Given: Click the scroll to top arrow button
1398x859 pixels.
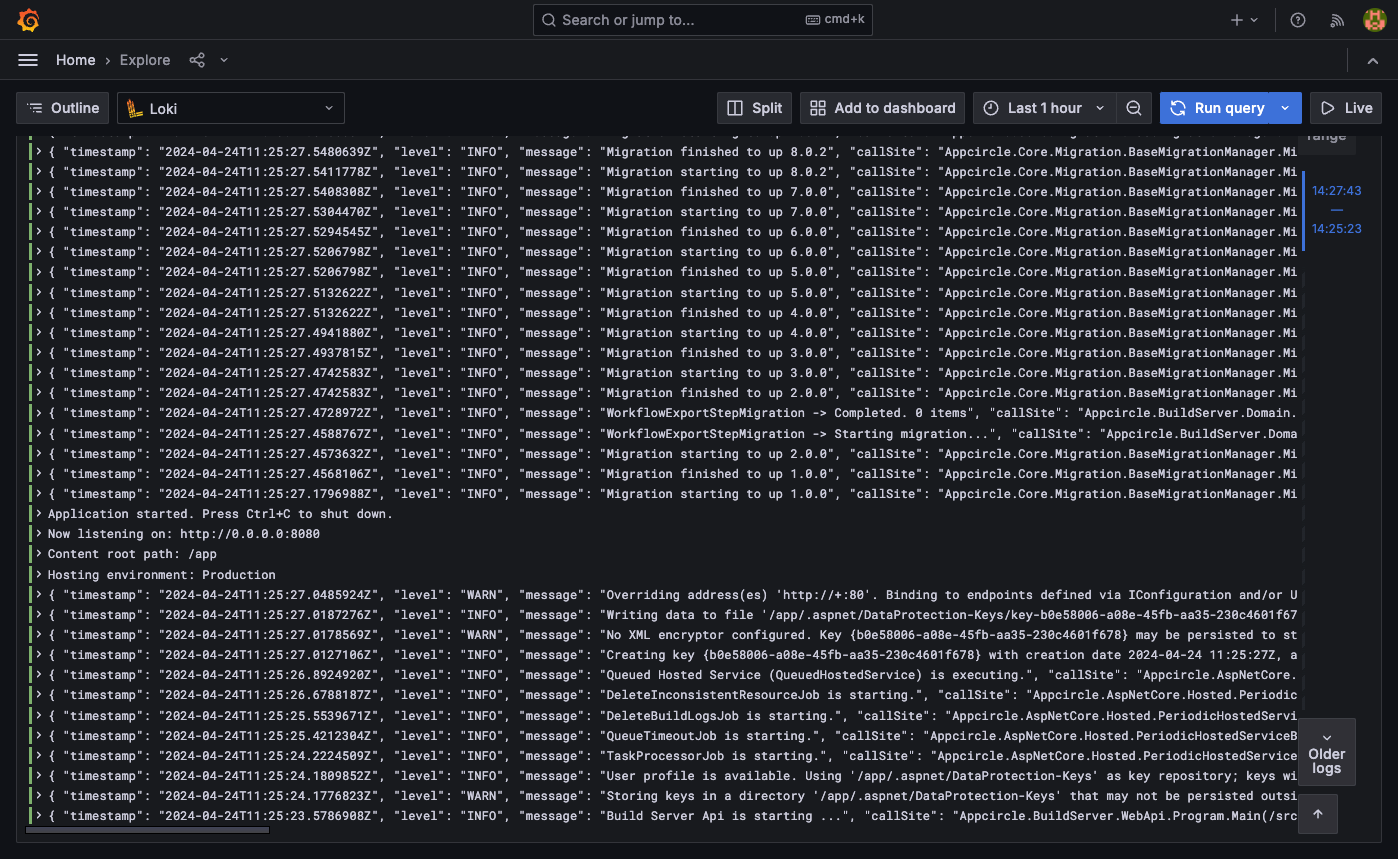Looking at the screenshot, I should coord(1317,814).
